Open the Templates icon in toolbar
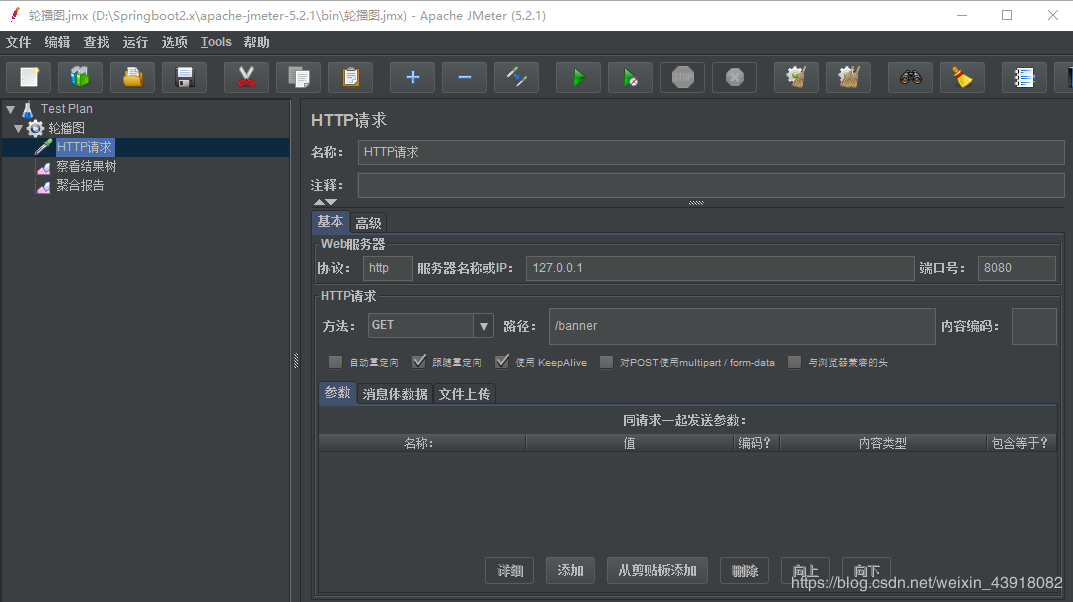 click(80, 77)
